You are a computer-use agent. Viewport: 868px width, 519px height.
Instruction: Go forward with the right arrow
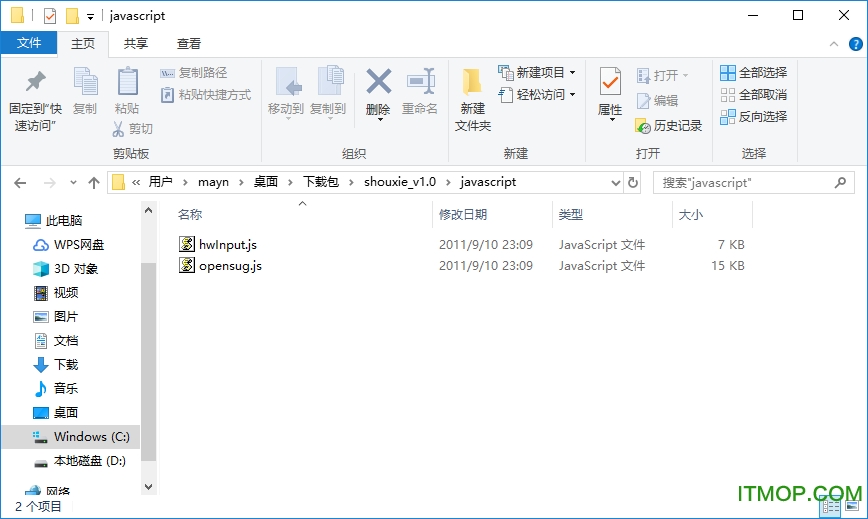tap(50, 183)
